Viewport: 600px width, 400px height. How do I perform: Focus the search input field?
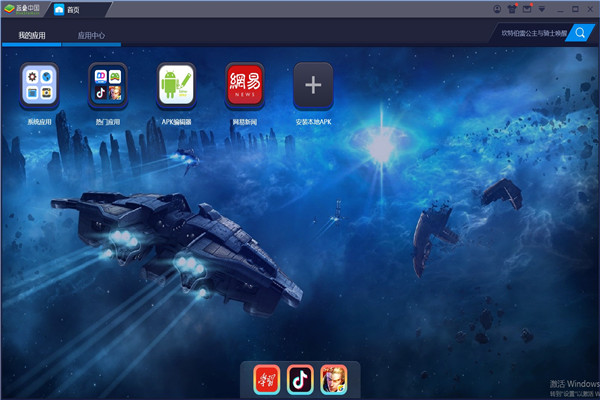(532, 33)
